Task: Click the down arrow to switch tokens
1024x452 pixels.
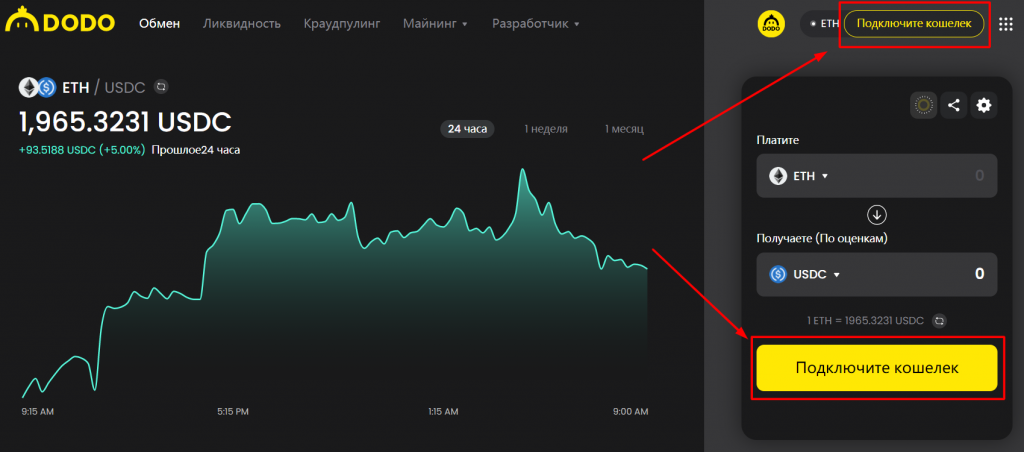Action: [876, 214]
